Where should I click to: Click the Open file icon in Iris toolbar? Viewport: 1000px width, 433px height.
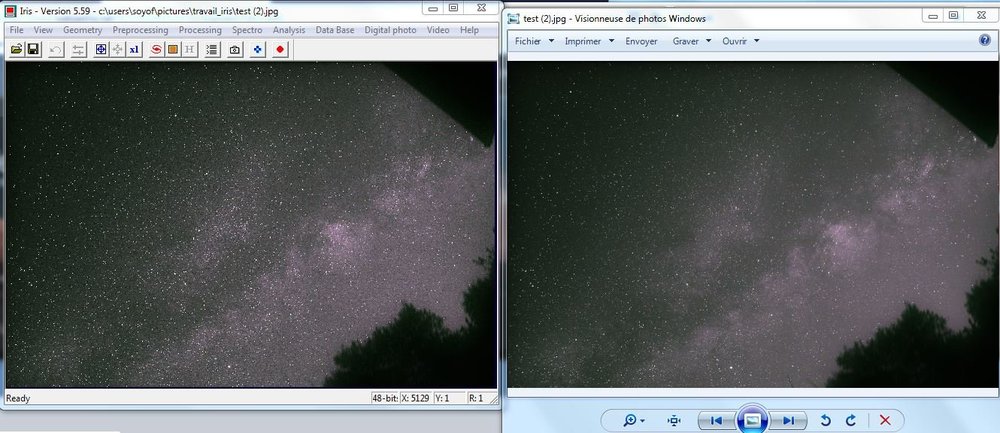17,49
